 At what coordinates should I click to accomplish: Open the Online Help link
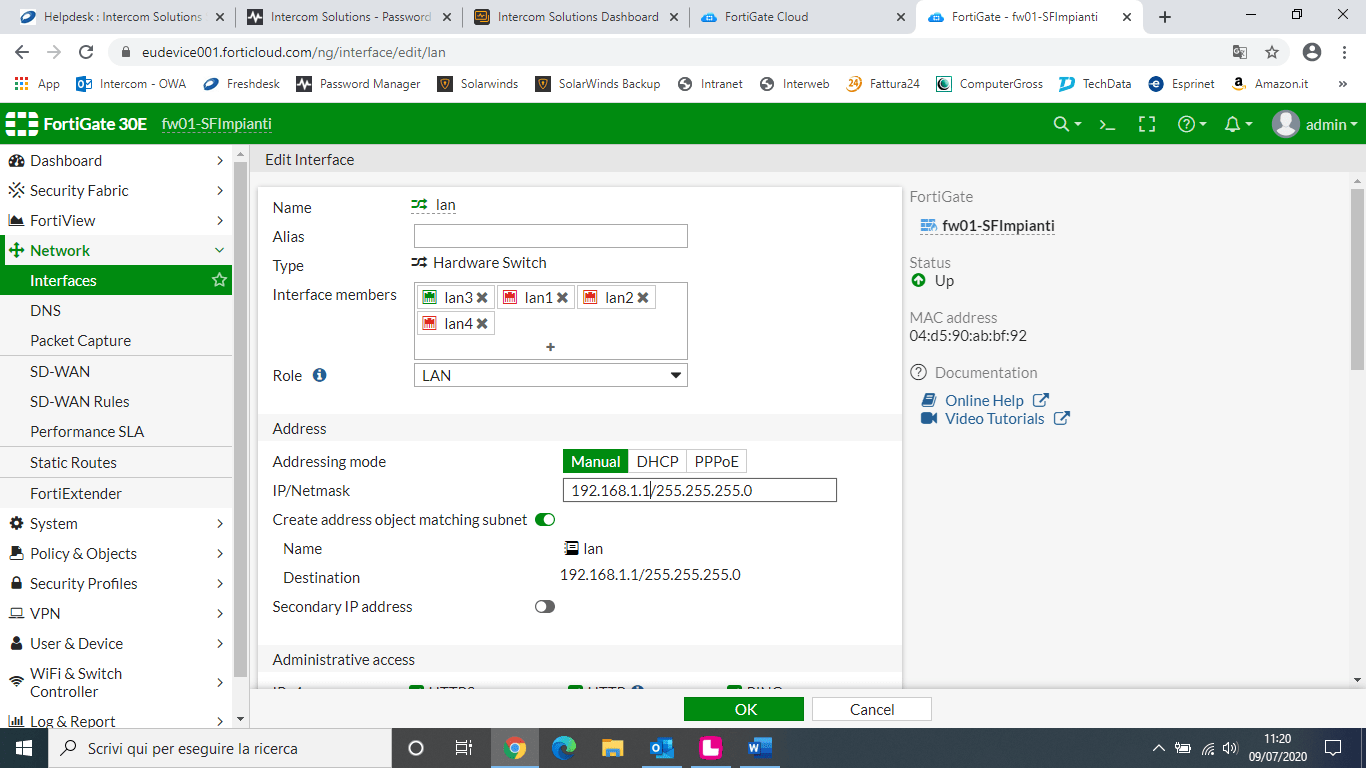[x=984, y=400]
